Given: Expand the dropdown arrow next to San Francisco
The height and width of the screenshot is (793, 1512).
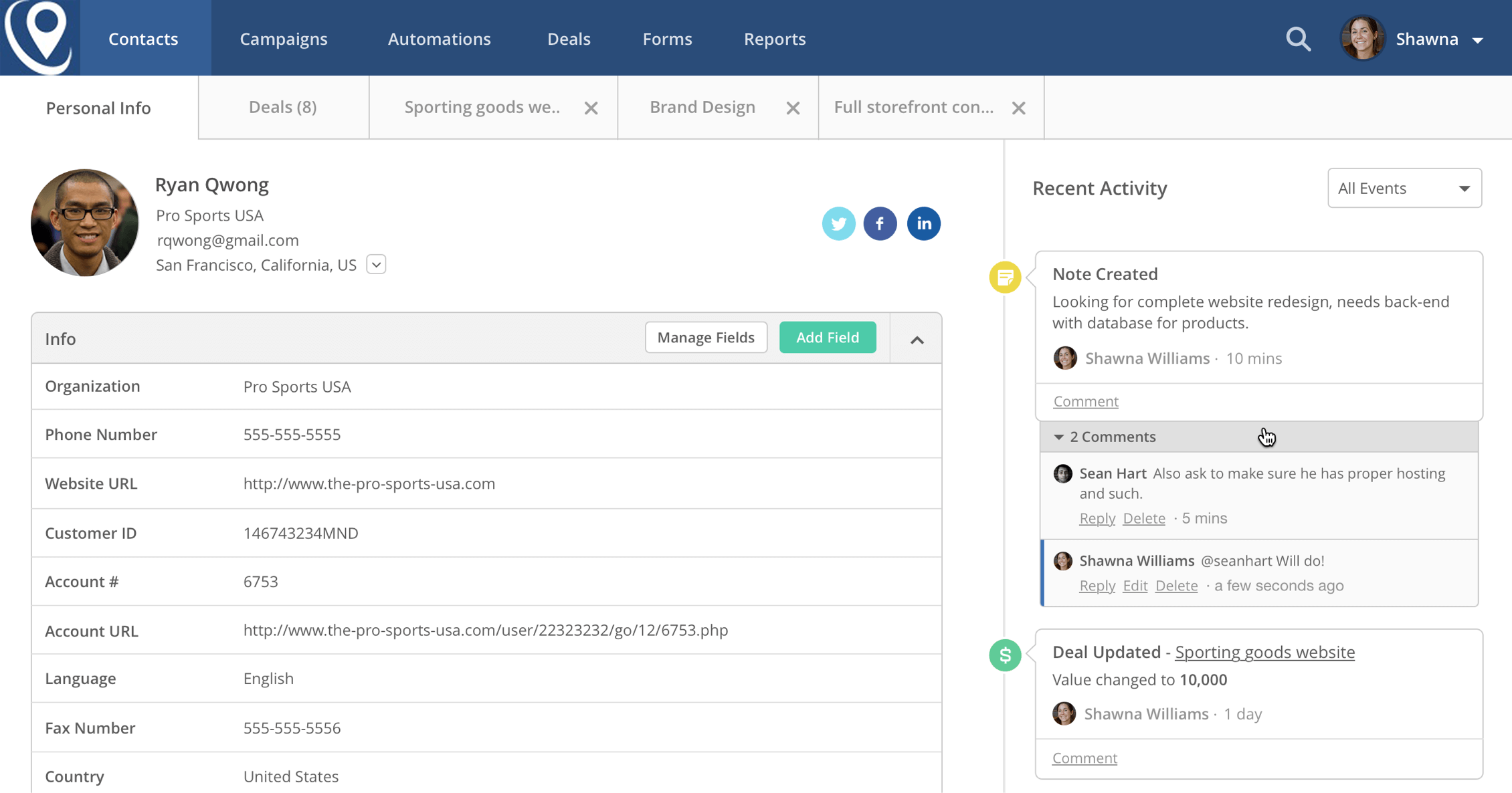Looking at the screenshot, I should 377,264.
